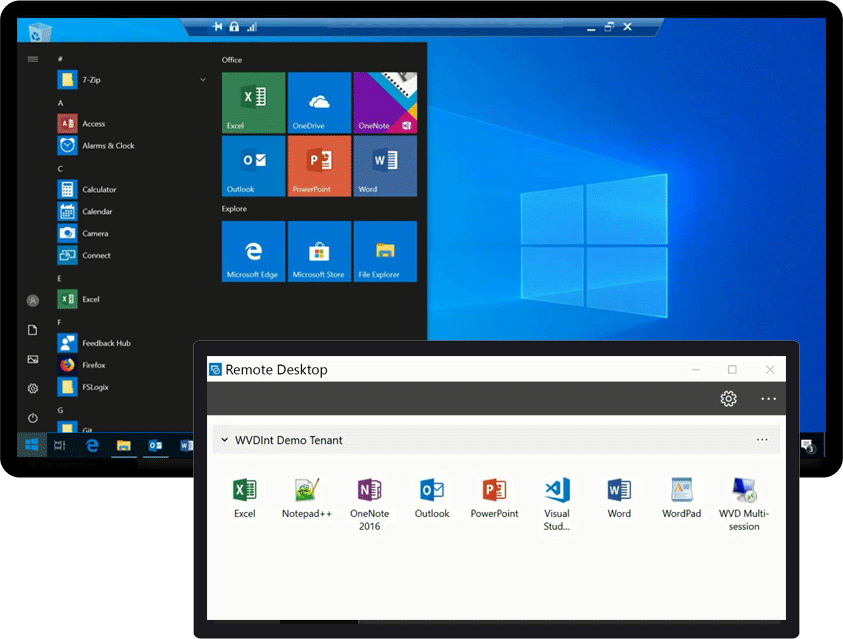Screen dimensions: 843x639
Task: Launch the File Explorer tile under Explore
Action: pyautogui.click(x=385, y=251)
